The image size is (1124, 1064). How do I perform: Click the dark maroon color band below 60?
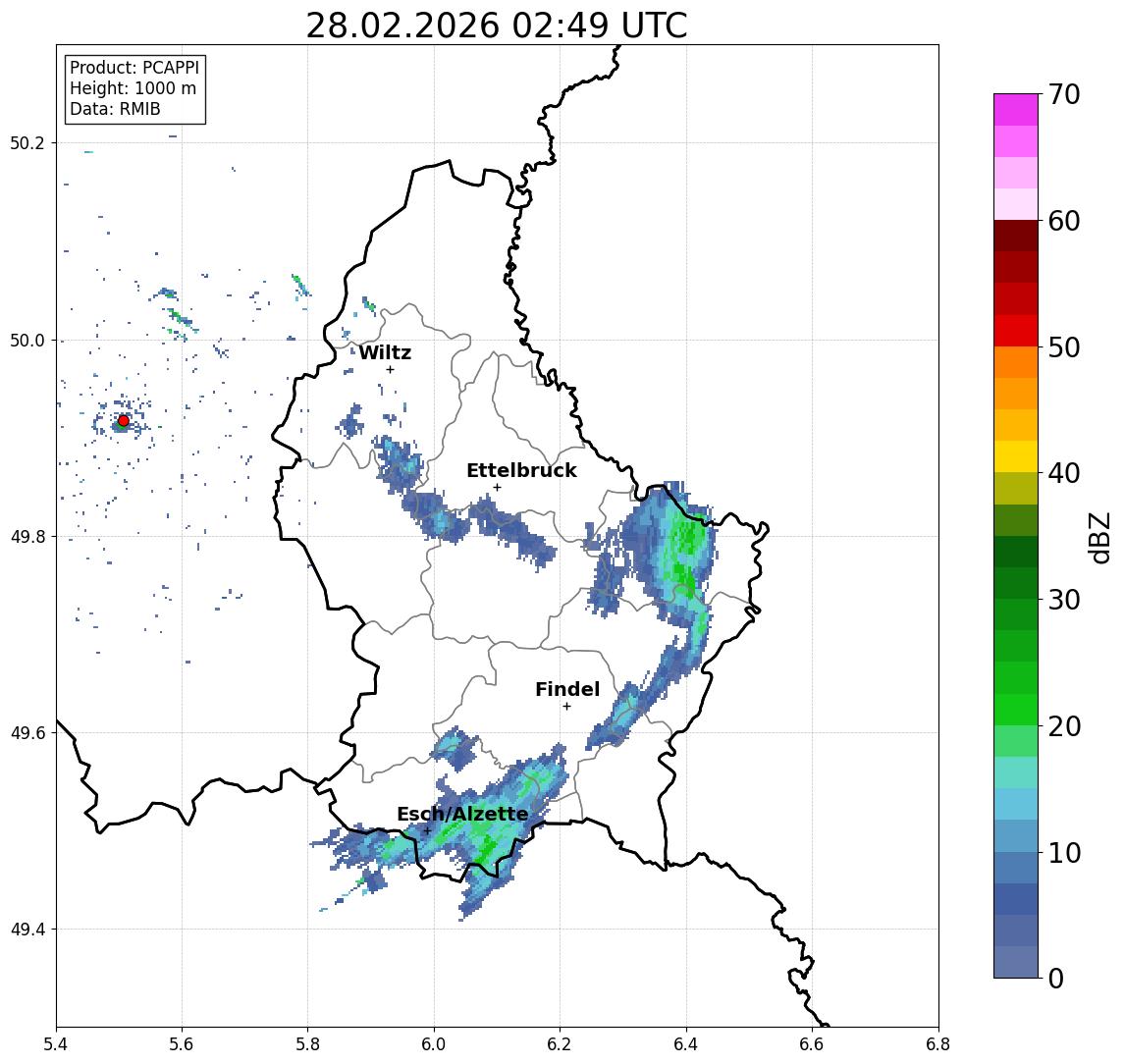pos(1016,236)
